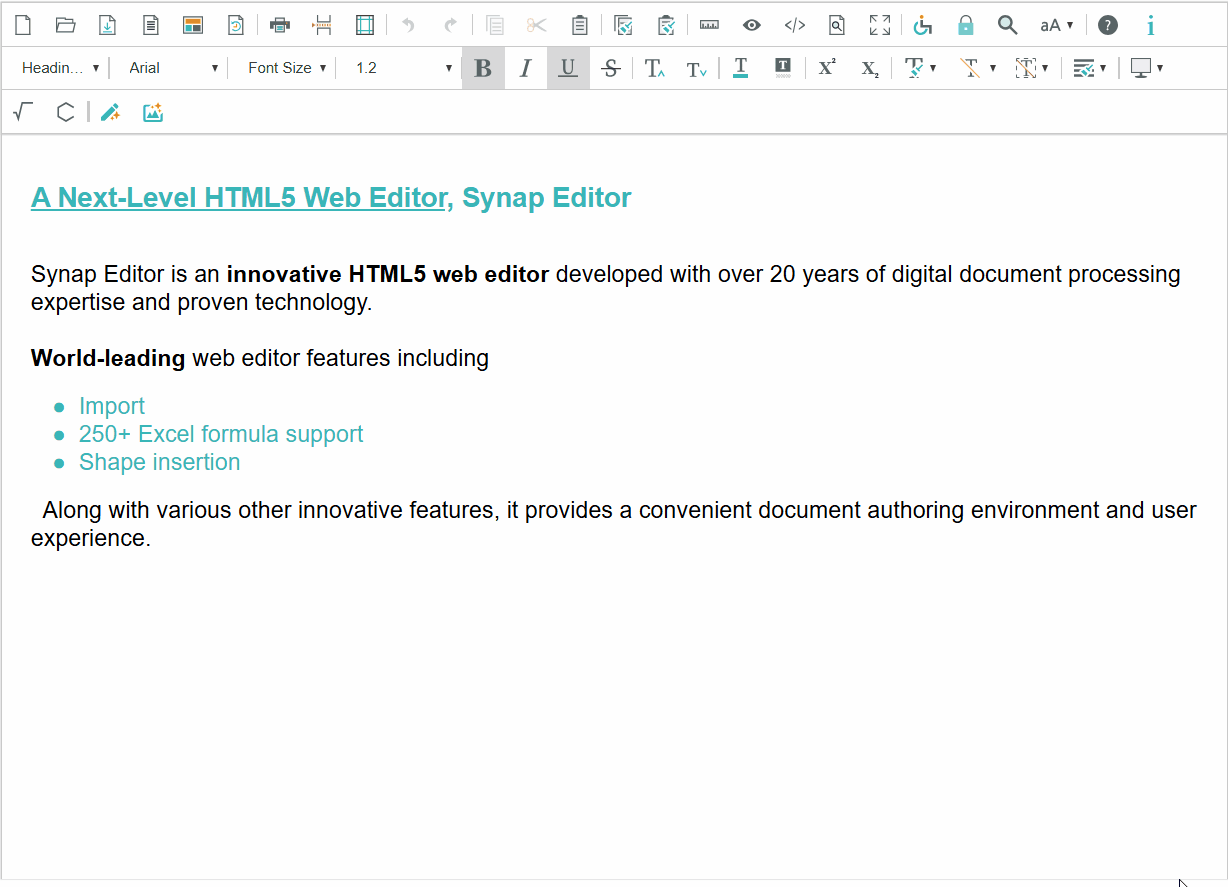Click the '250+ Excel formula support' bullet

(x=221, y=434)
